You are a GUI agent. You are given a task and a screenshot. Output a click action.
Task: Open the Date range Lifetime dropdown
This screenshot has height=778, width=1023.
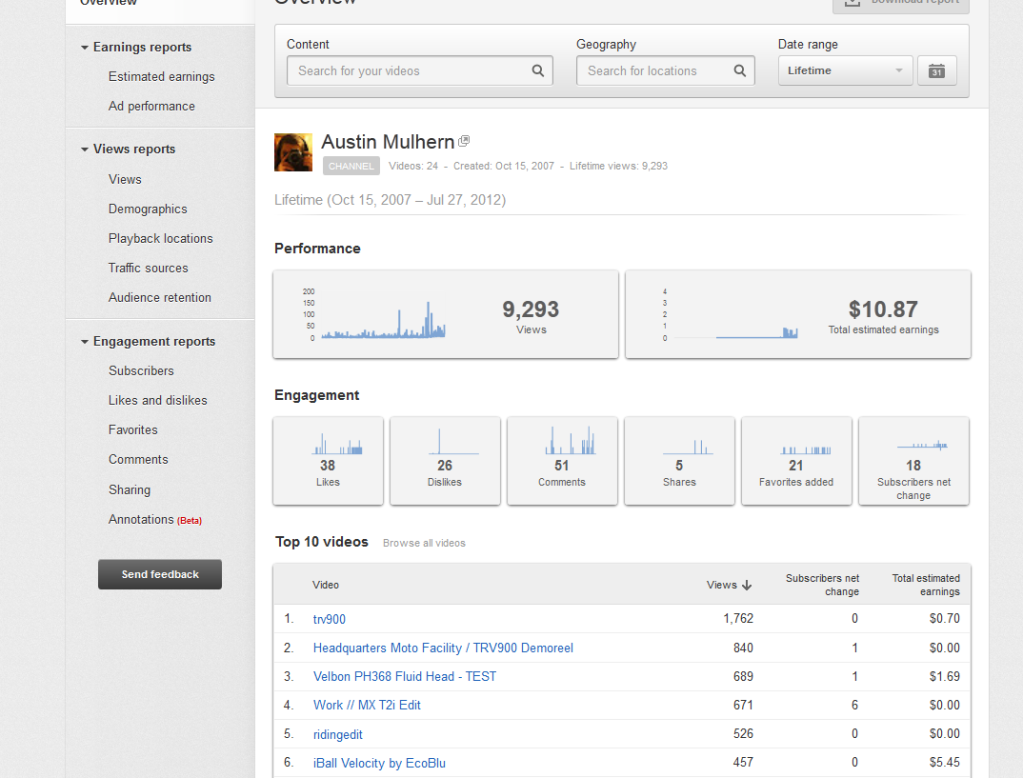coord(845,71)
